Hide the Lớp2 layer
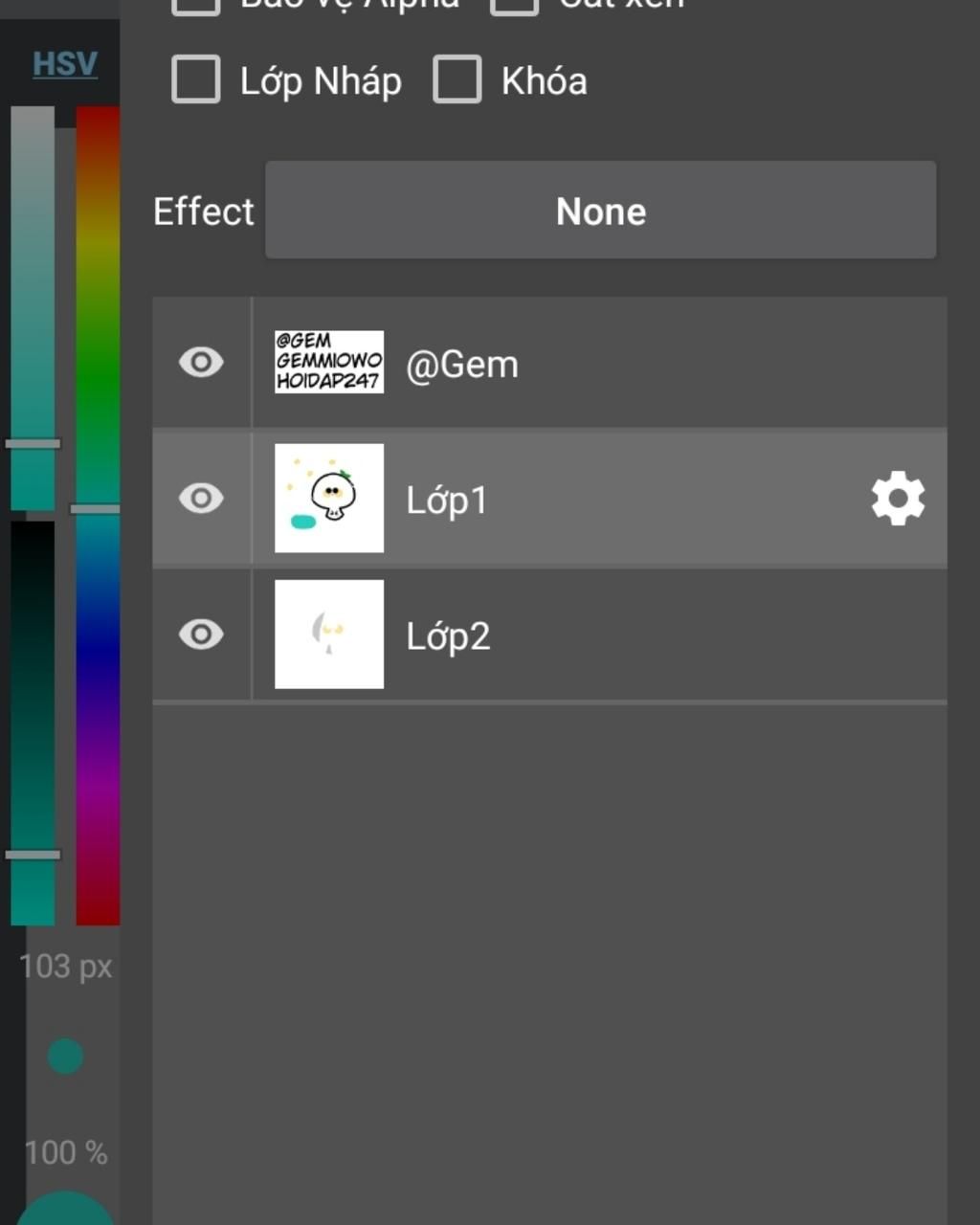This screenshot has width=980, height=1225. 201,635
